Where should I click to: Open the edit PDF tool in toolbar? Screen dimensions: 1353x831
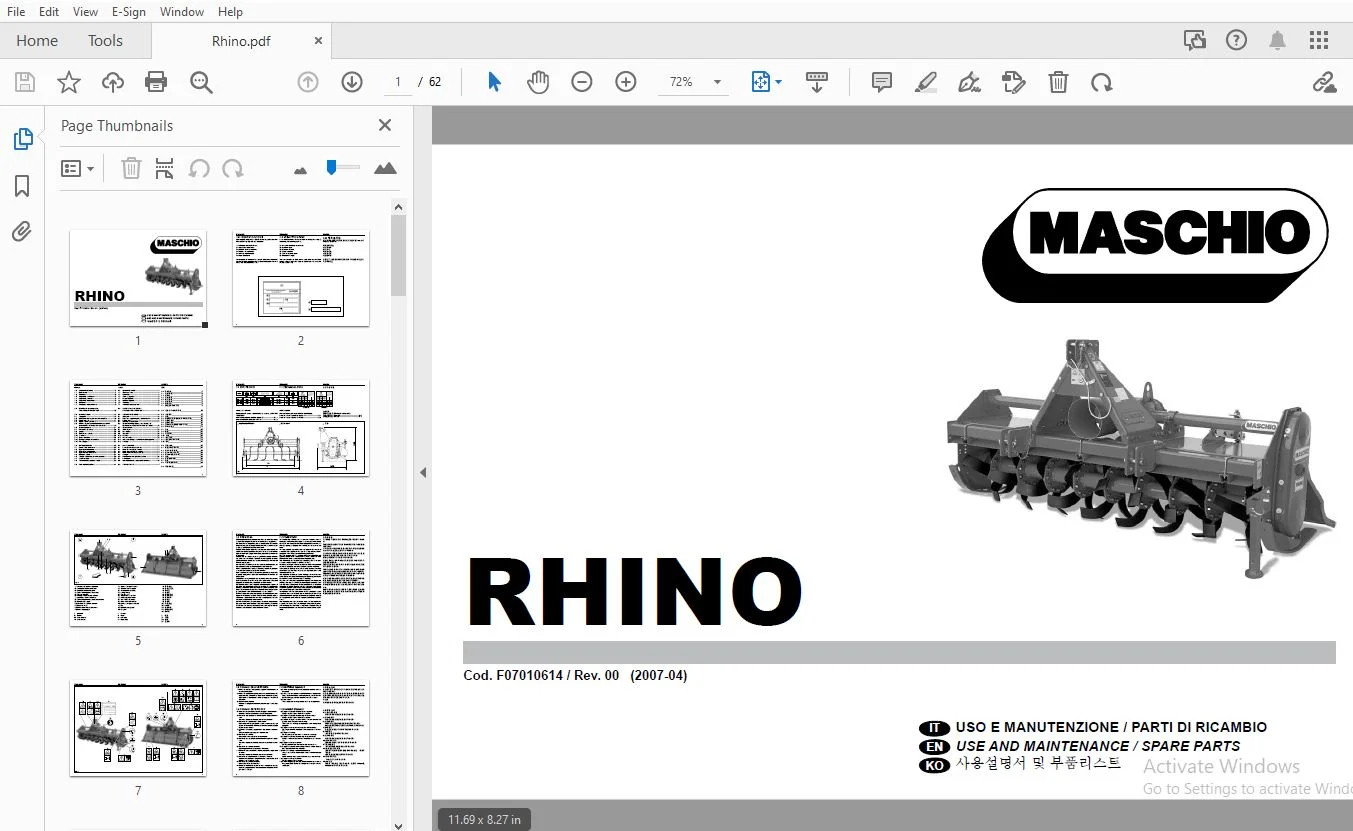(x=1014, y=82)
